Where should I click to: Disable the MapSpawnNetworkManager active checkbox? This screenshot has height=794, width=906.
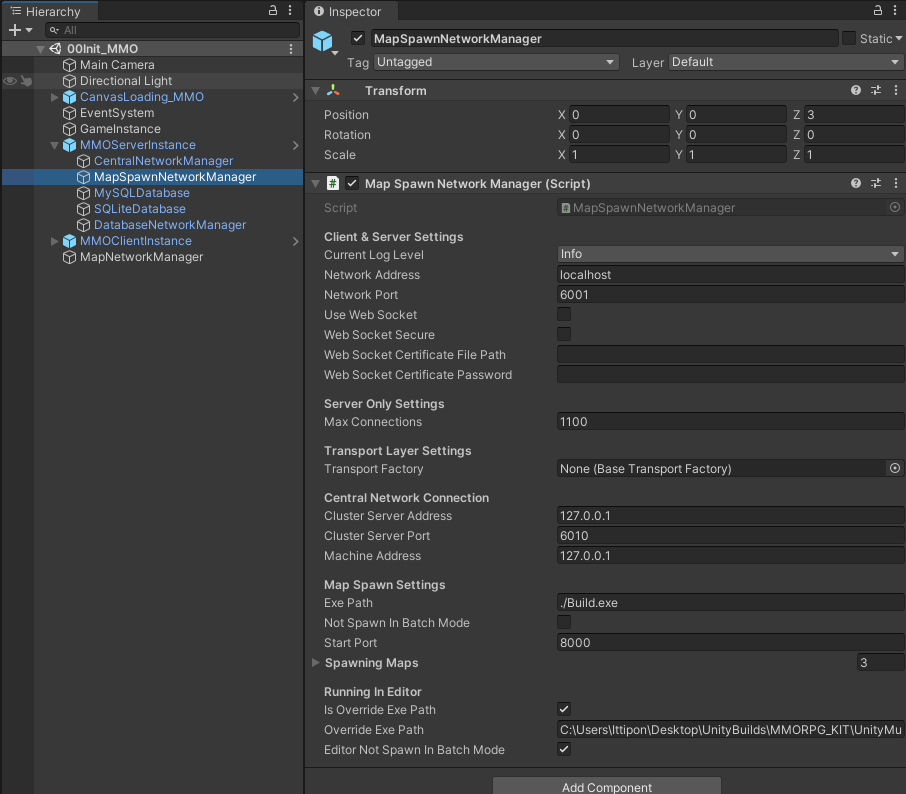click(x=357, y=37)
